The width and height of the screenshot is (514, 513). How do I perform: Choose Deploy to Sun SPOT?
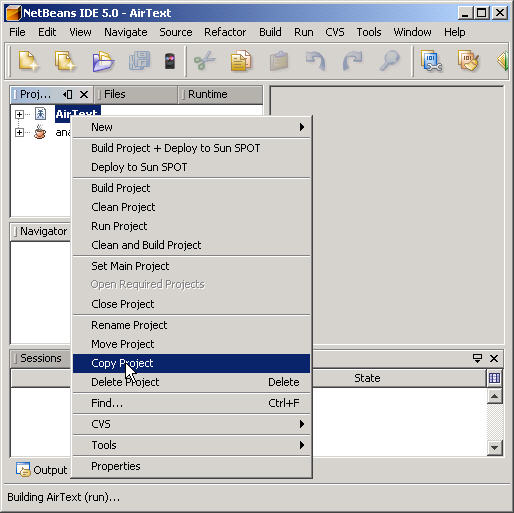click(192, 167)
